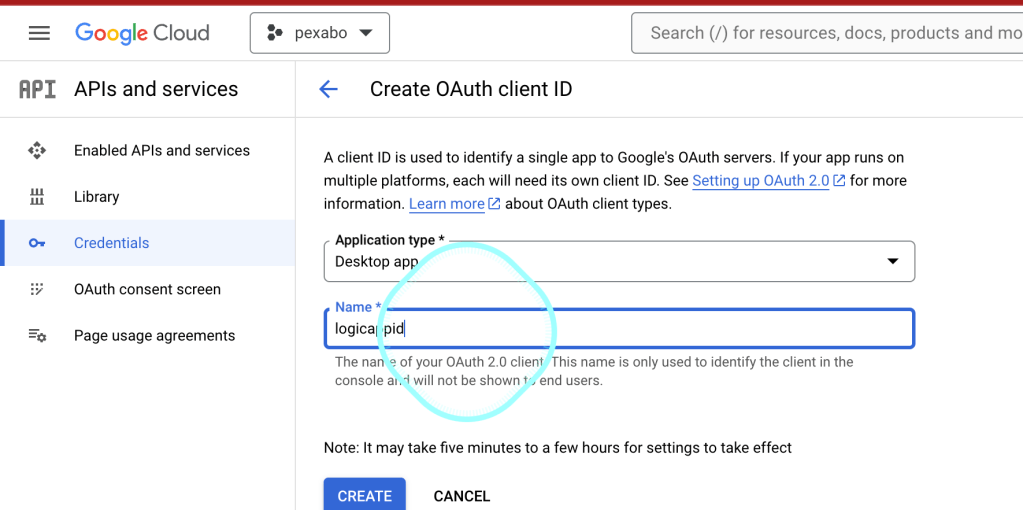The width and height of the screenshot is (1023, 510).
Task: Click the settings take effect note text
Action: (x=558, y=448)
